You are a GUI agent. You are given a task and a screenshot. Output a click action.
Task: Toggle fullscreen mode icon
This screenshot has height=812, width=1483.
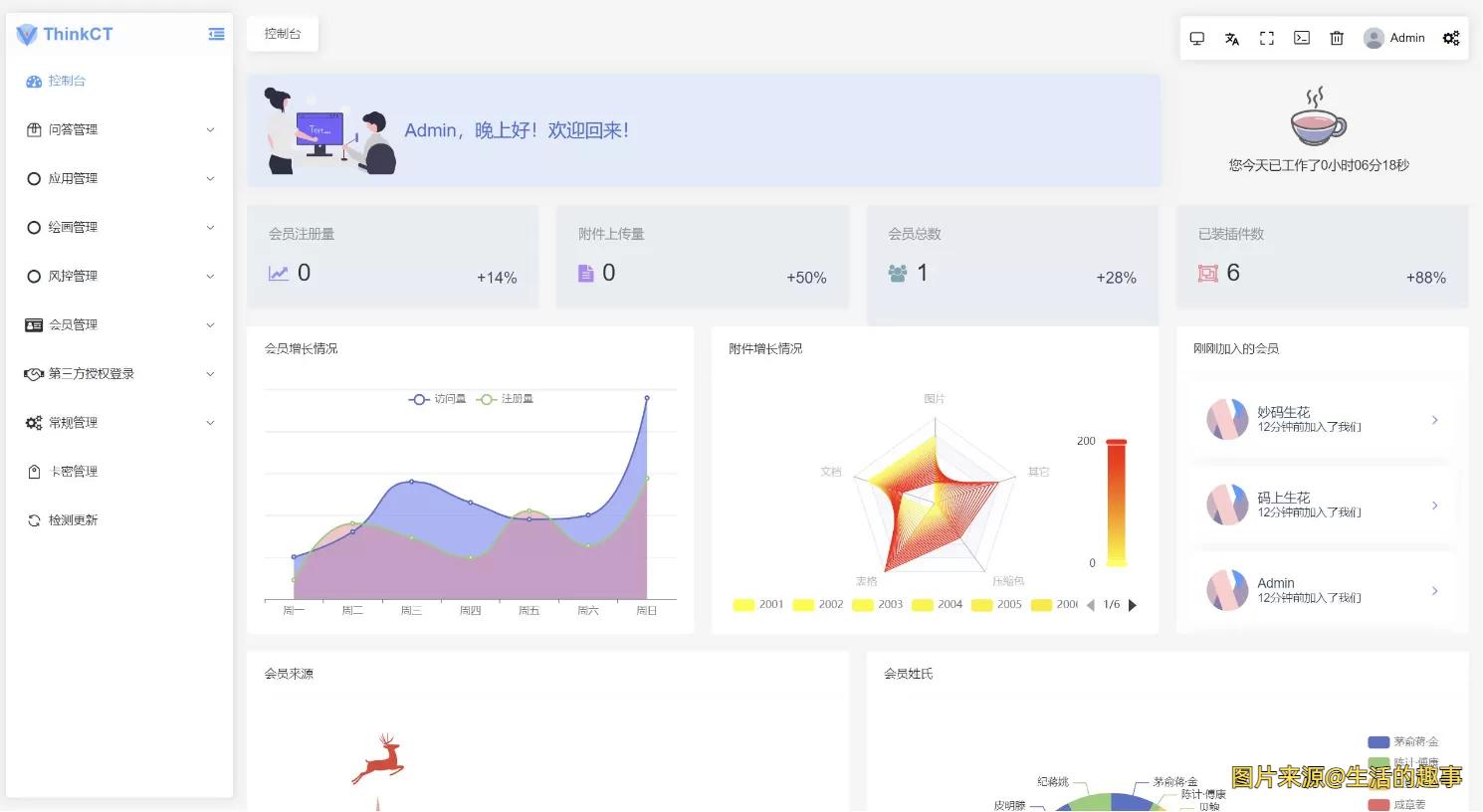point(1267,38)
